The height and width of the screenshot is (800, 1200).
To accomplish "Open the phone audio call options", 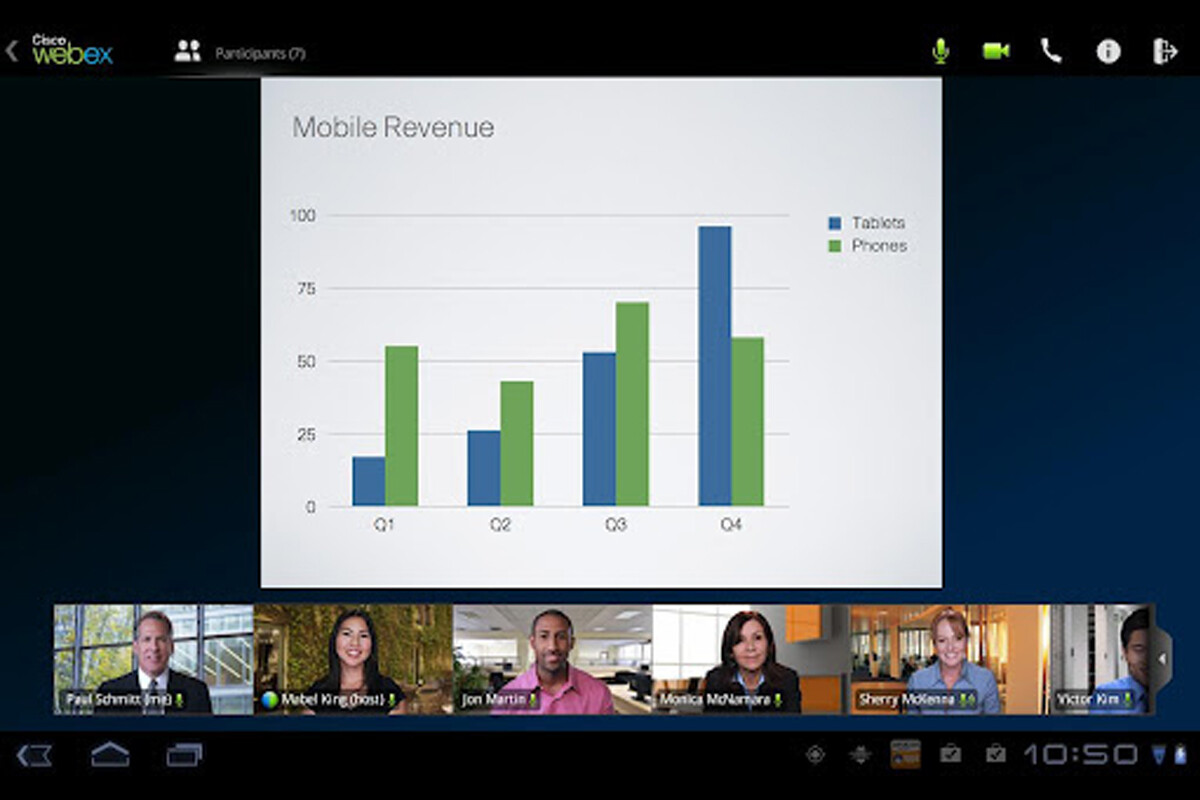I will point(1051,51).
